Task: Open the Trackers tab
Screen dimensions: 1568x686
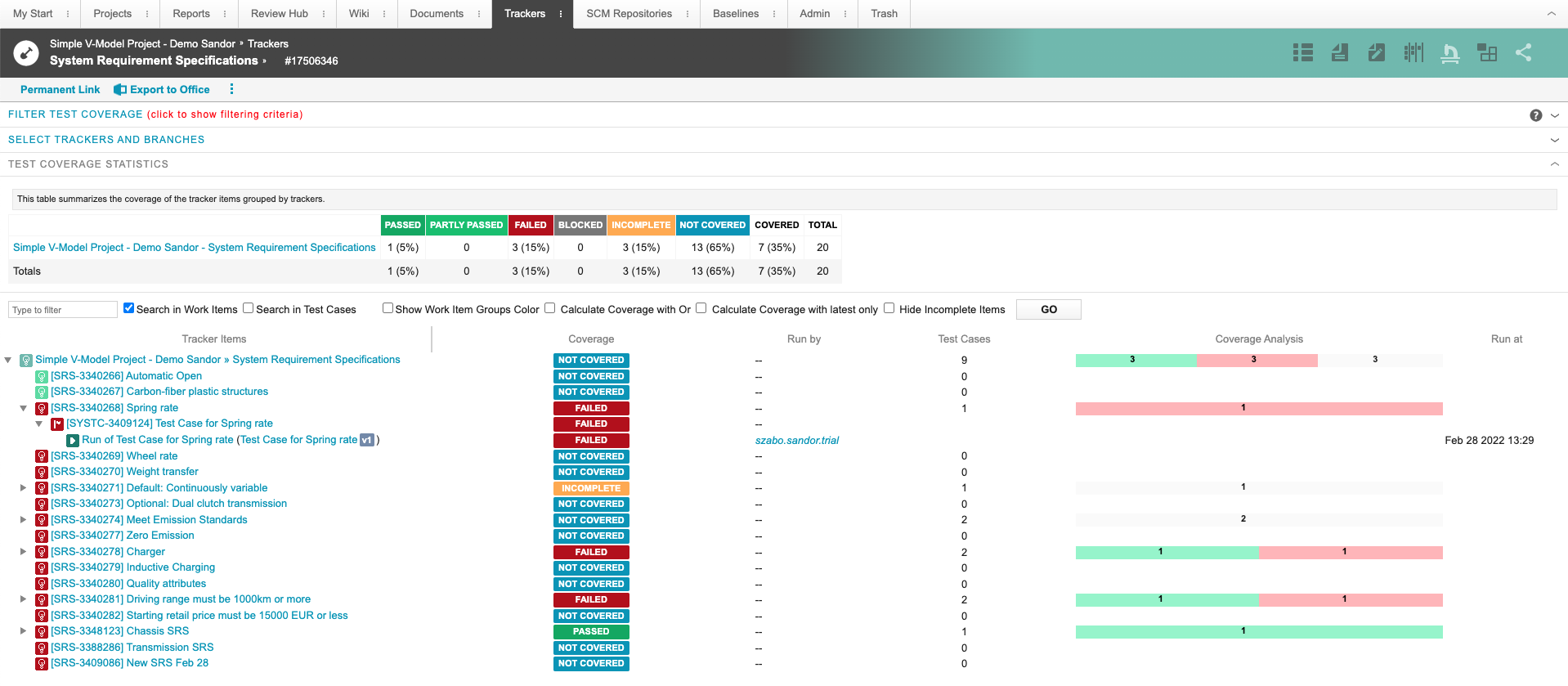Action: [525, 14]
